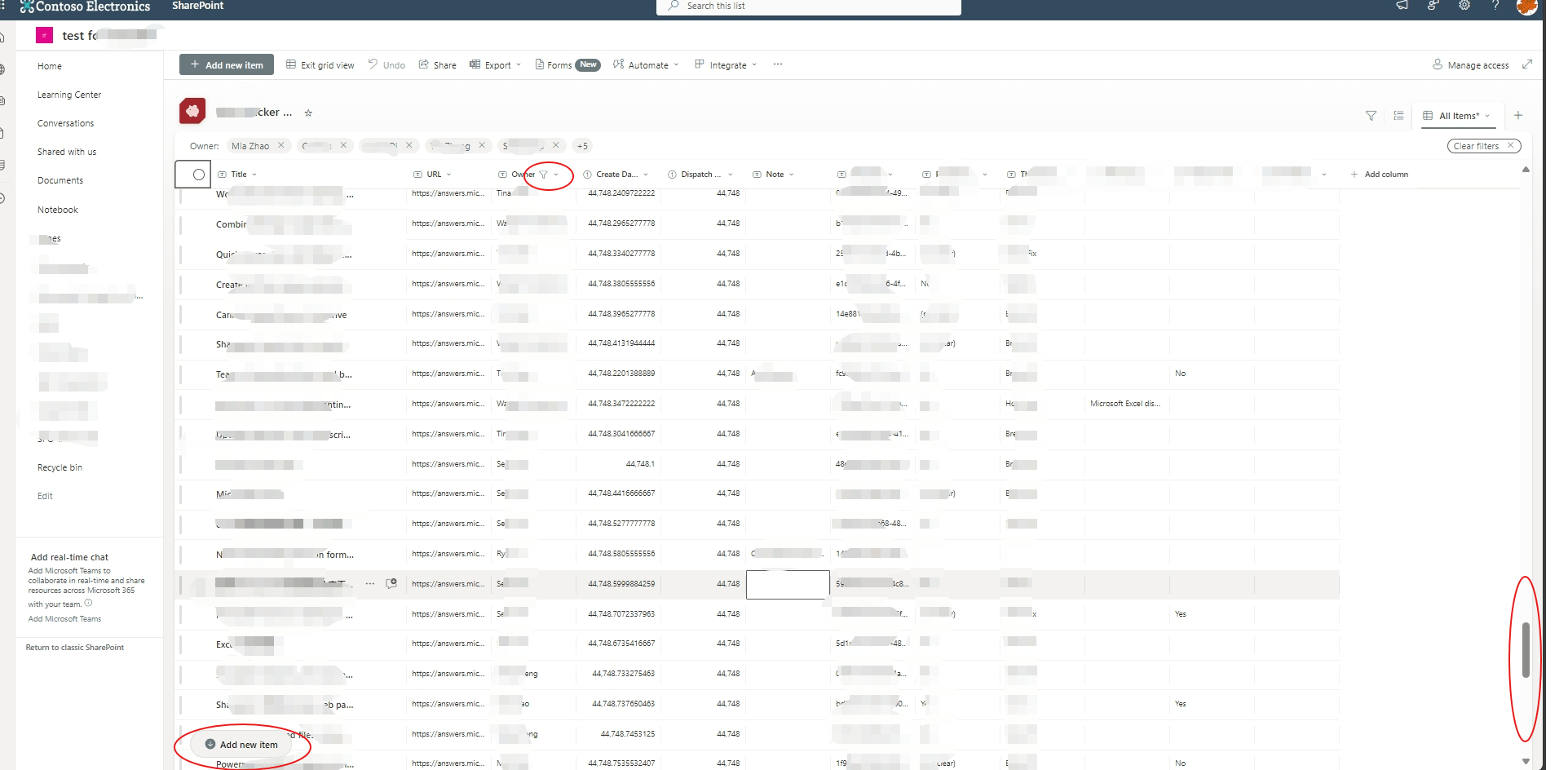The height and width of the screenshot is (770, 1568).
Task: Click the Clear filters button
Action: click(x=1484, y=146)
